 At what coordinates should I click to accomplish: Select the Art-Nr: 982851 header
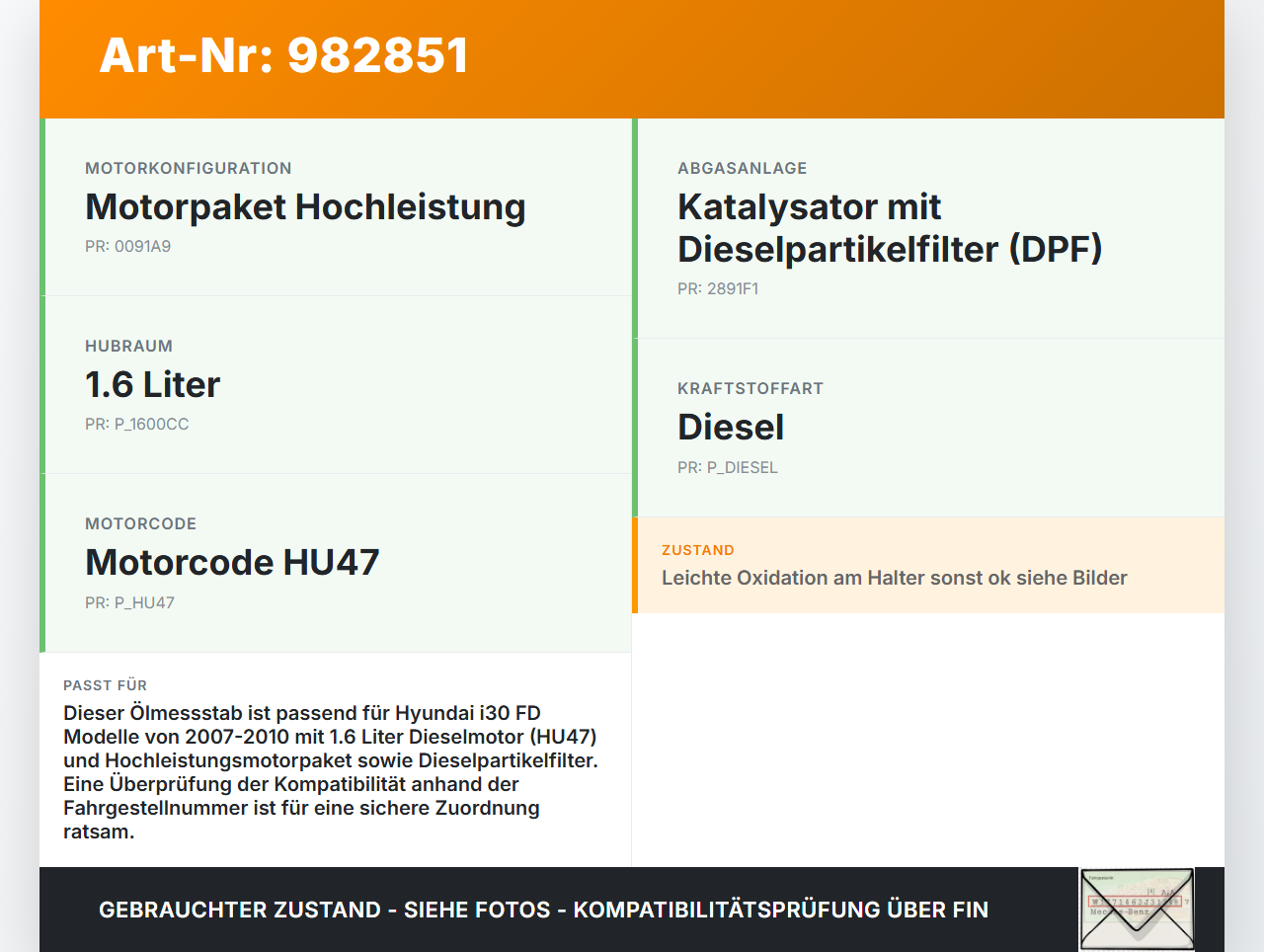(283, 56)
